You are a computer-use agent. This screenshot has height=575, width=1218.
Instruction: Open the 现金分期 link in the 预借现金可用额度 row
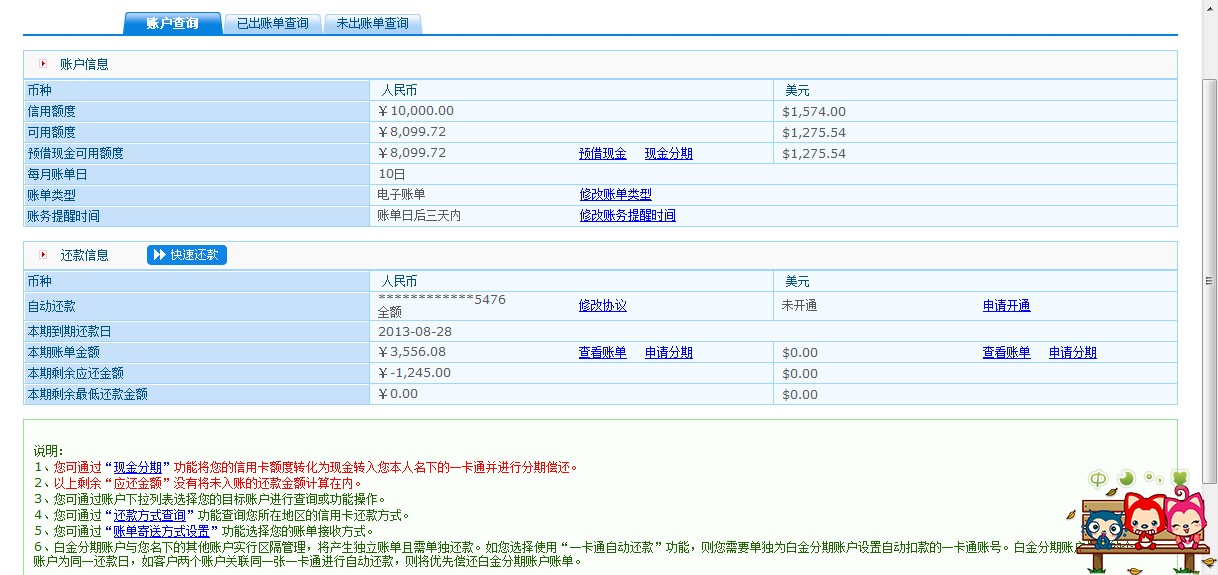click(669, 154)
